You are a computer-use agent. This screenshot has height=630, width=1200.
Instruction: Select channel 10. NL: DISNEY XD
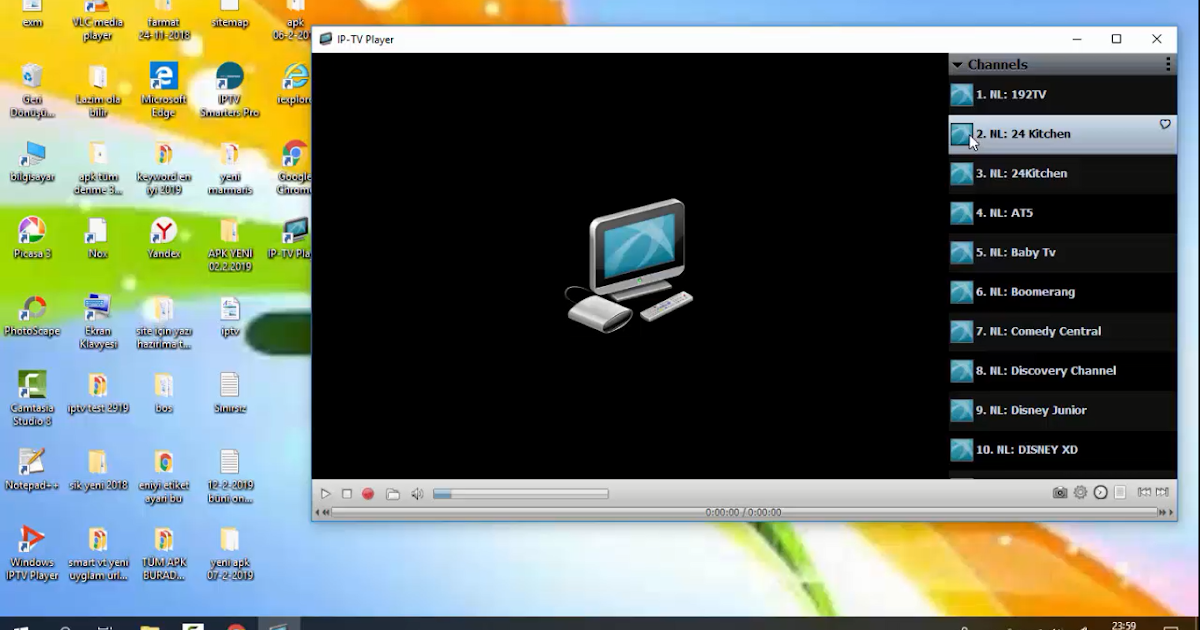click(1062, 450)
